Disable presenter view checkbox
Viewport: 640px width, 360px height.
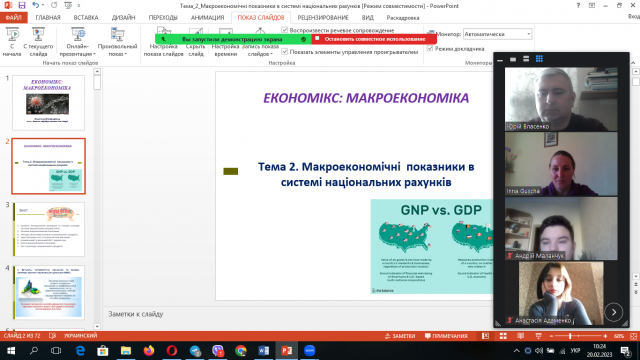tap(430, 48)
